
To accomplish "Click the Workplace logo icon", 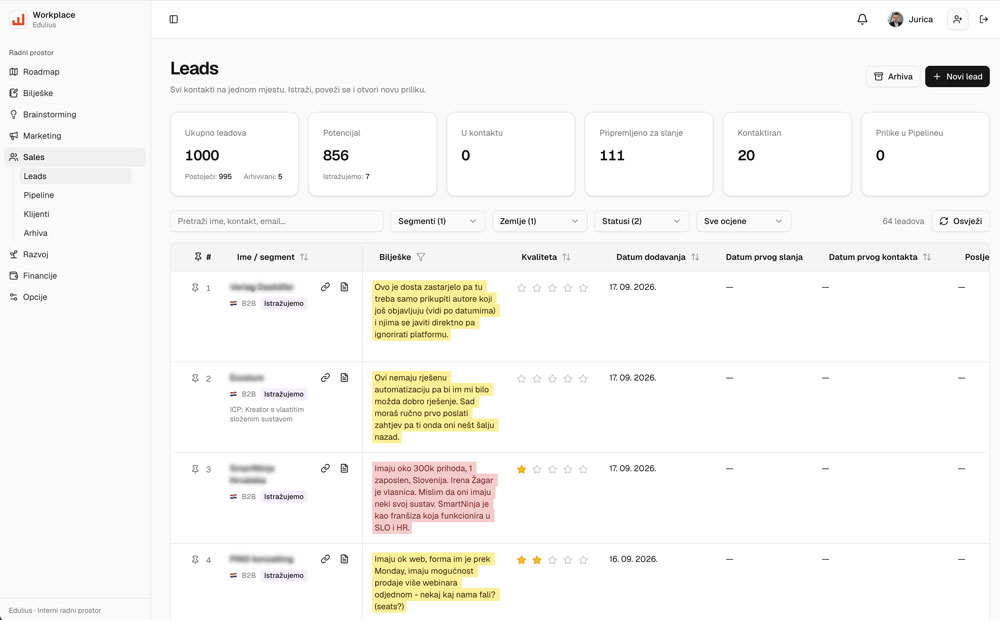I will (x=18, y=19).
